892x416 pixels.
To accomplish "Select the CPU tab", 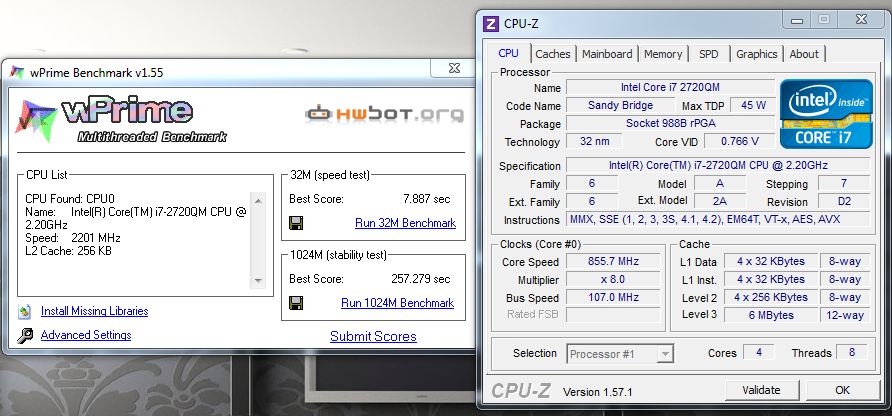I will click(508, 53).
